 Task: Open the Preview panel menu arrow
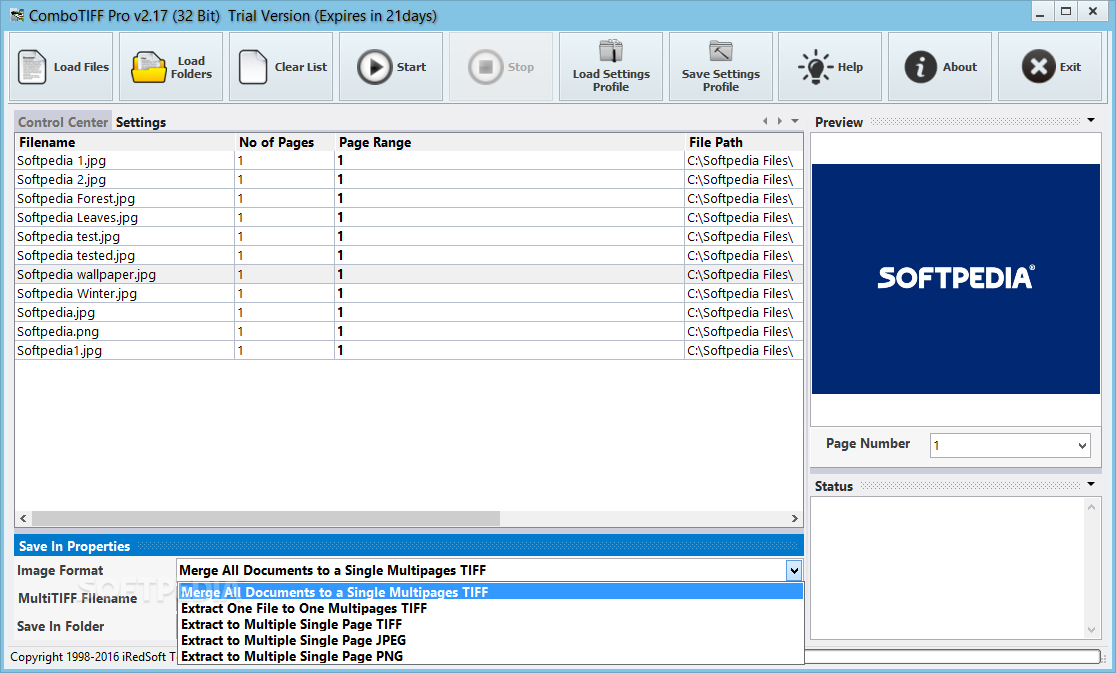click(x=1091, y=120)
